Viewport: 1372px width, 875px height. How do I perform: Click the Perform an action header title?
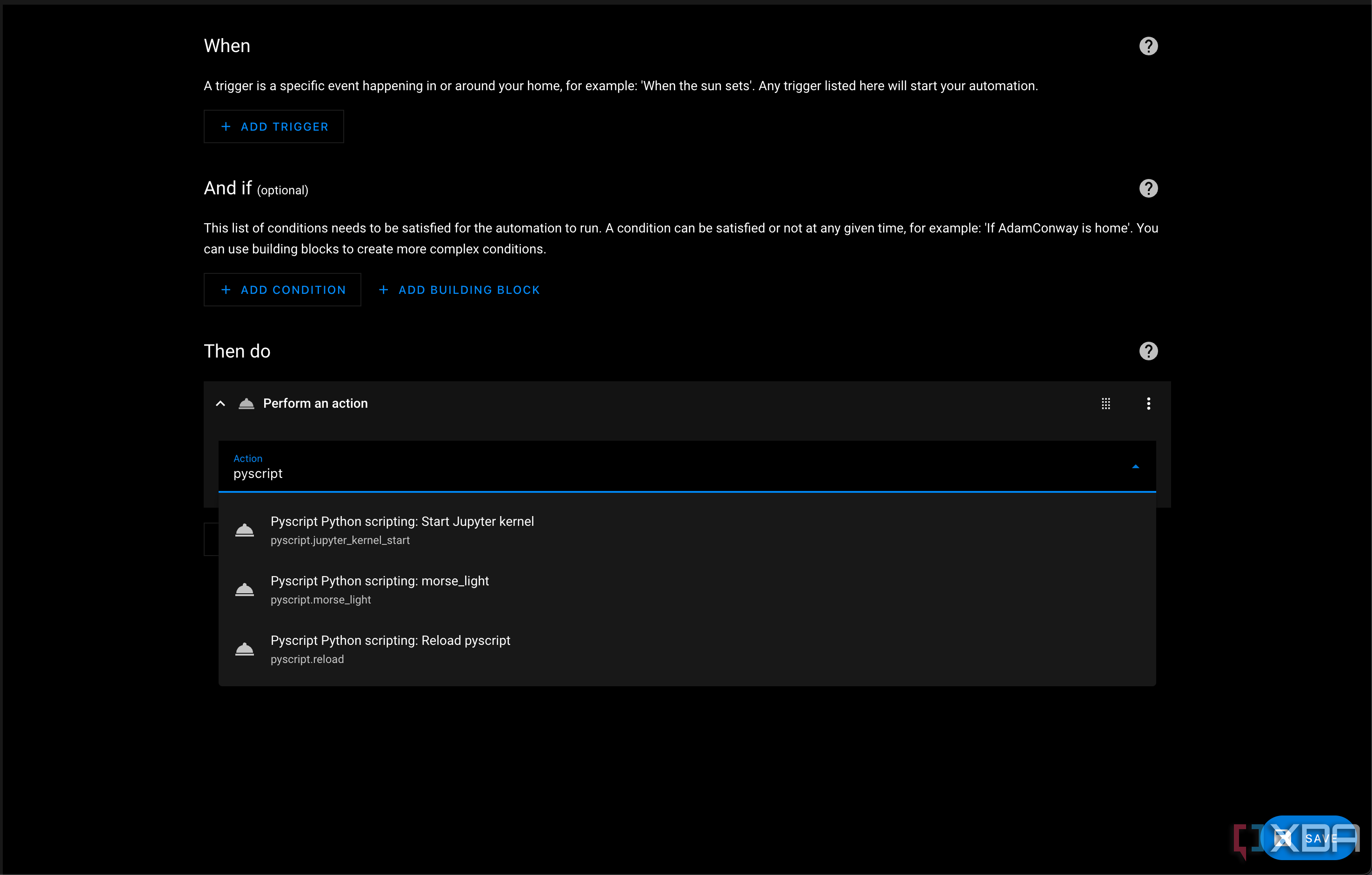click(315, 403)
